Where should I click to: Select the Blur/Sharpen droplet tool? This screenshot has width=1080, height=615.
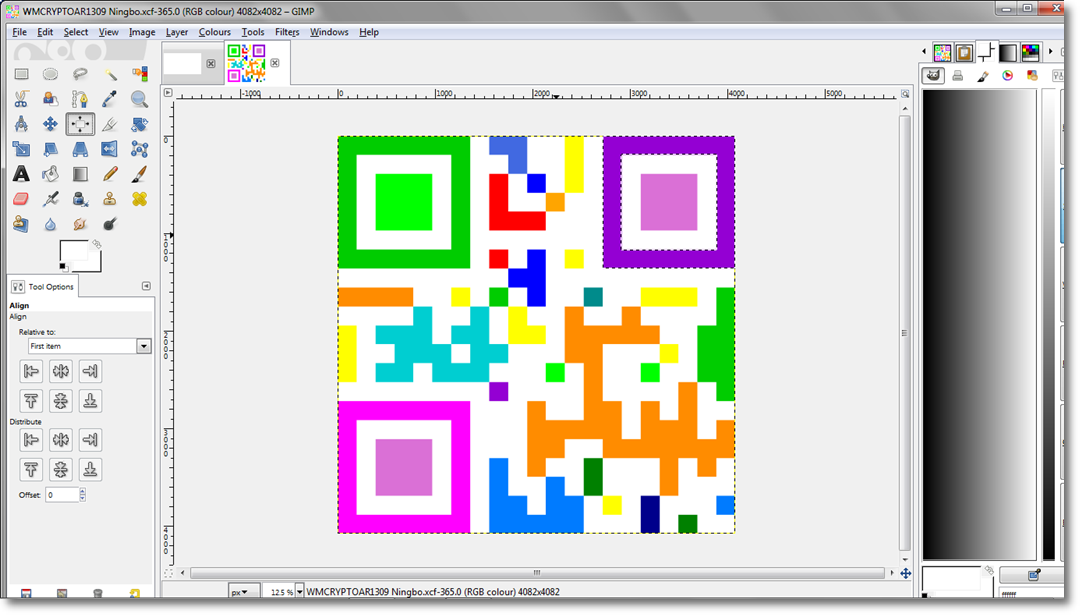[x=50, y=225]
